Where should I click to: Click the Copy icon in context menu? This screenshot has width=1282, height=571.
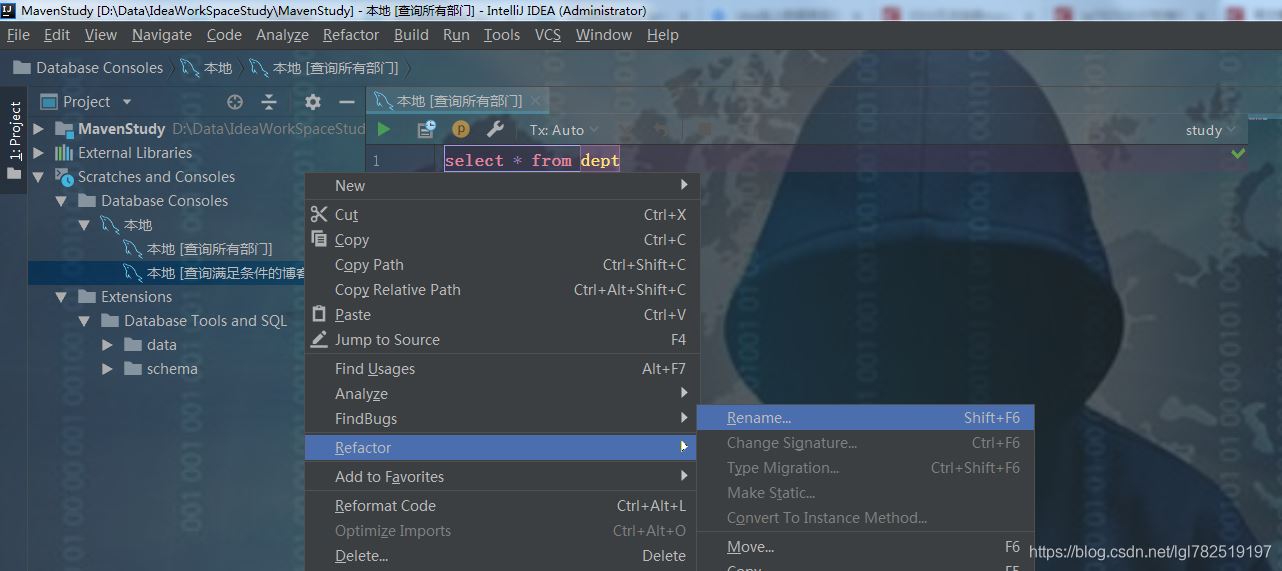coord(319,239)
